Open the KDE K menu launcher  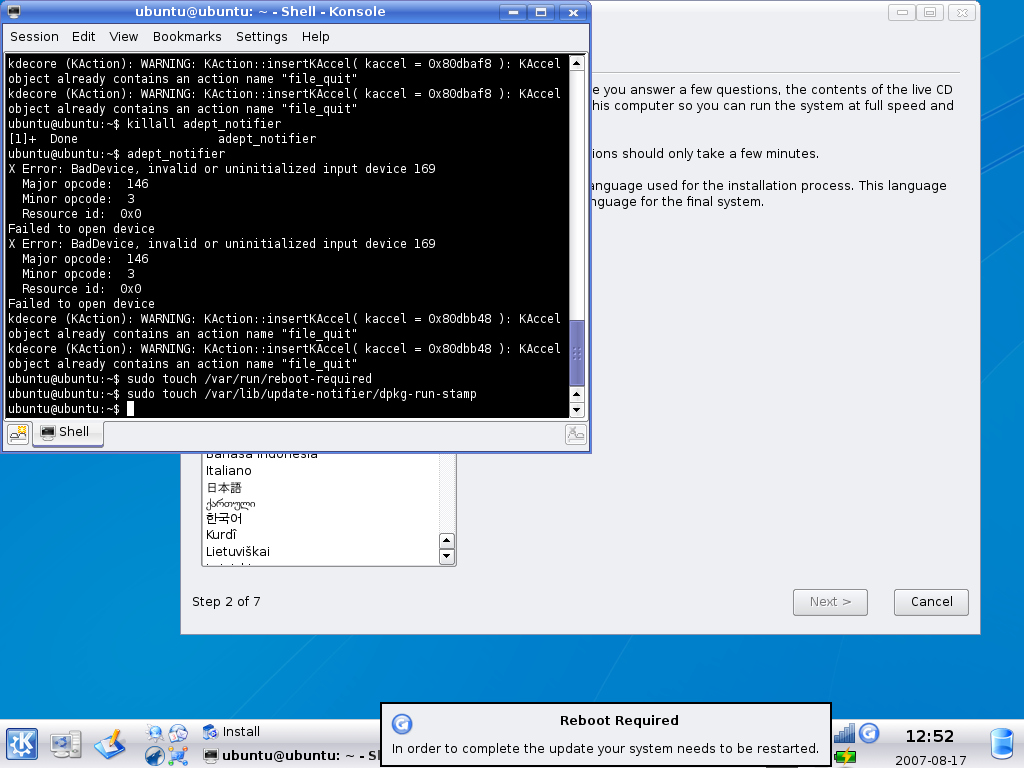tap(22, 744)
